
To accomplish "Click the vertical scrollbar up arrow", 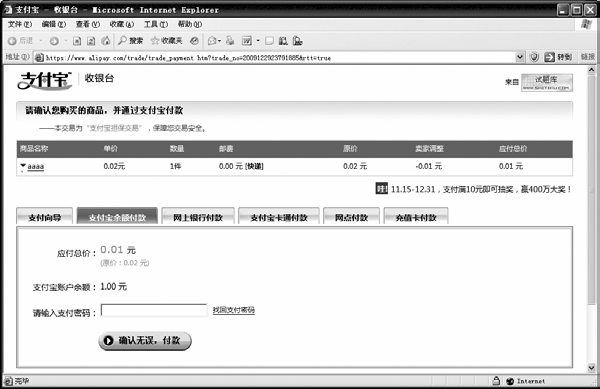I will 591,70.
